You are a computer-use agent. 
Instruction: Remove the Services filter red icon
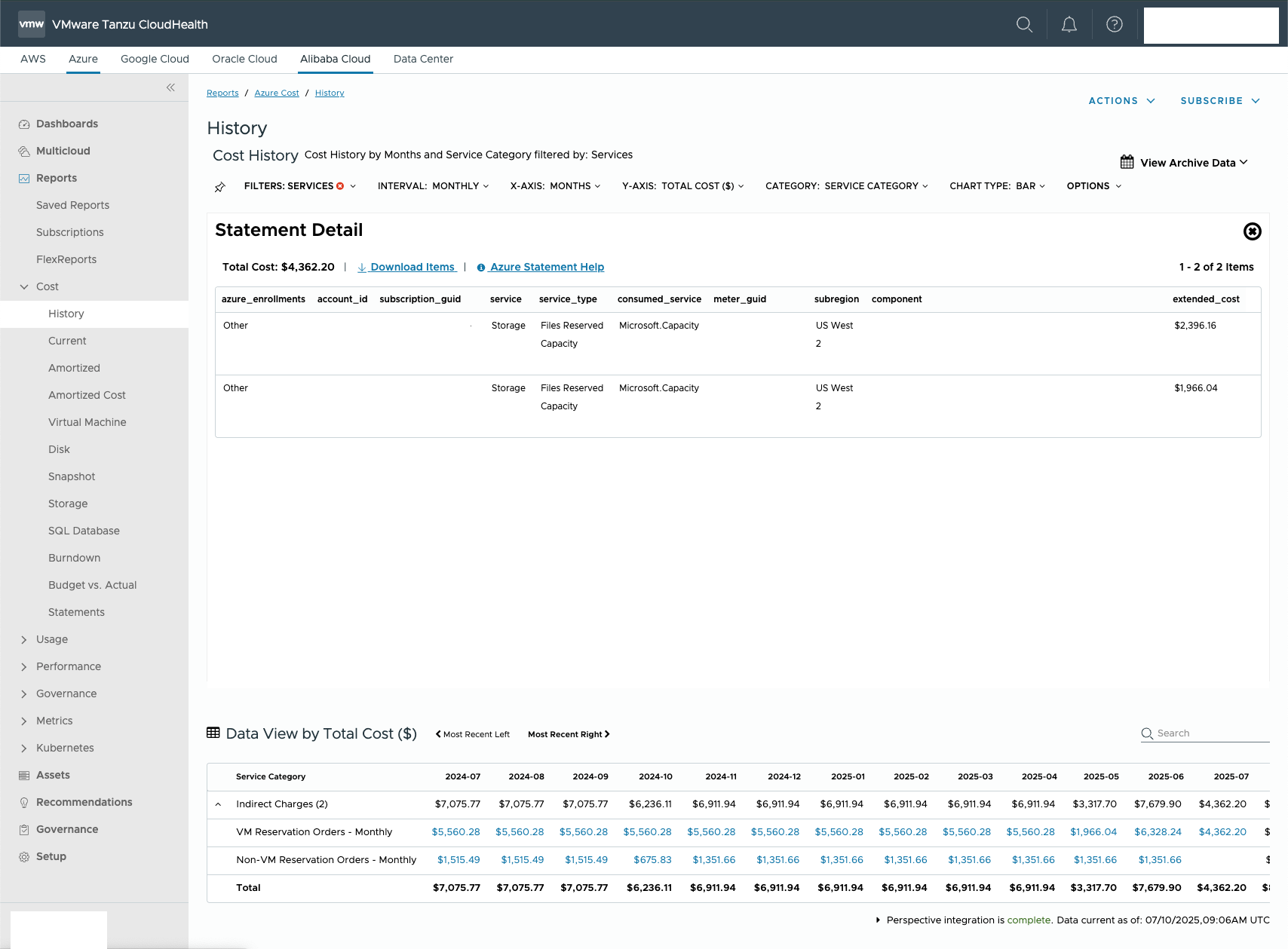[x=340, y=186]
